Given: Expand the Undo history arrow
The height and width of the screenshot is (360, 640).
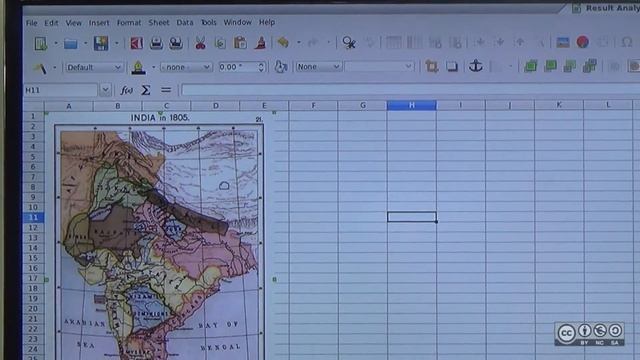Looking at the screenshot, I should pyautogui.click(x=299, y=42).
